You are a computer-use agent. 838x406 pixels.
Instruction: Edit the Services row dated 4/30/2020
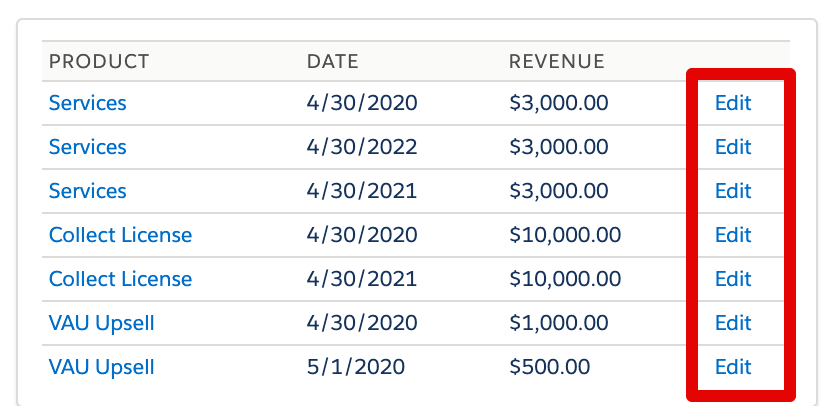(733, 103)
